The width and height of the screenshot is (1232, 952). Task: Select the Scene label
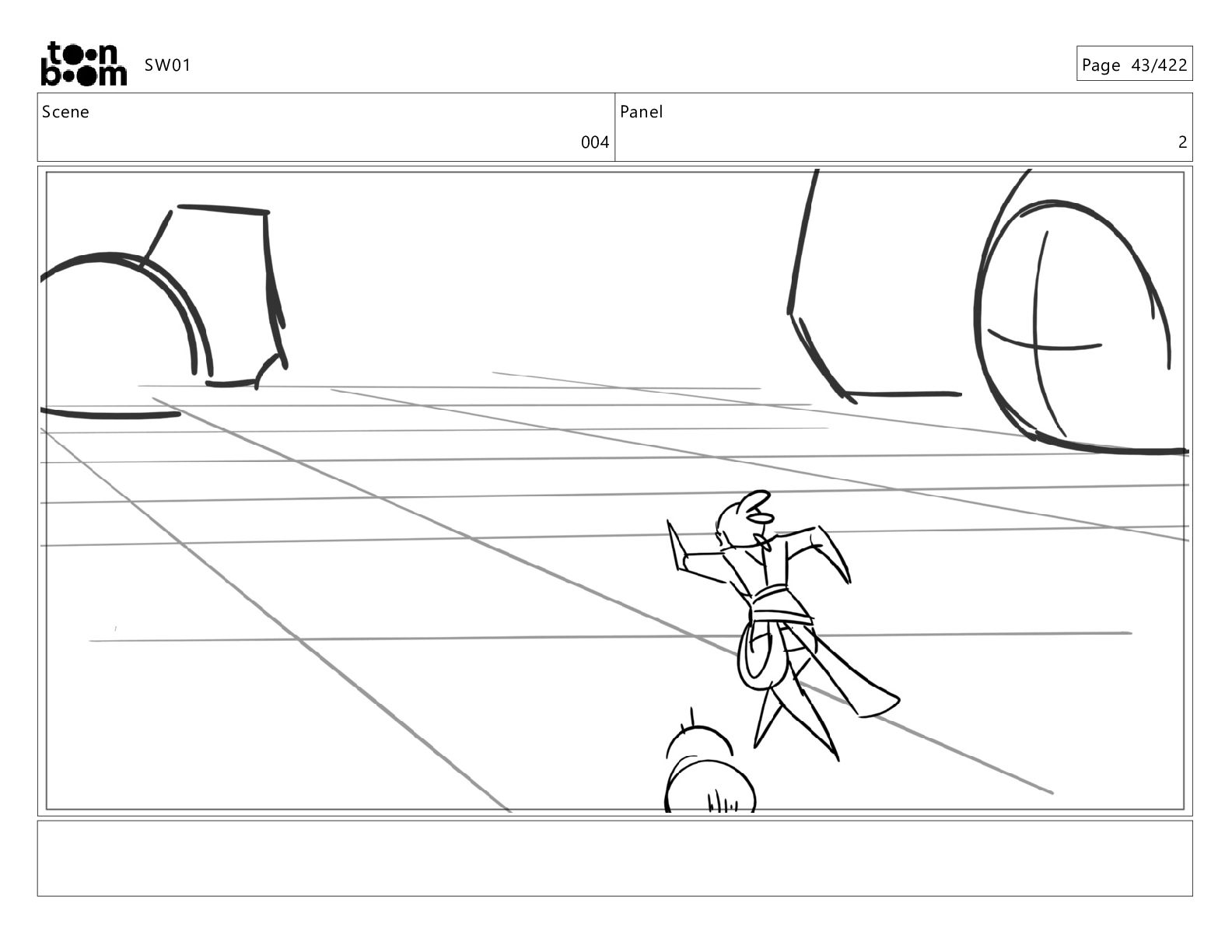[65, 112]
